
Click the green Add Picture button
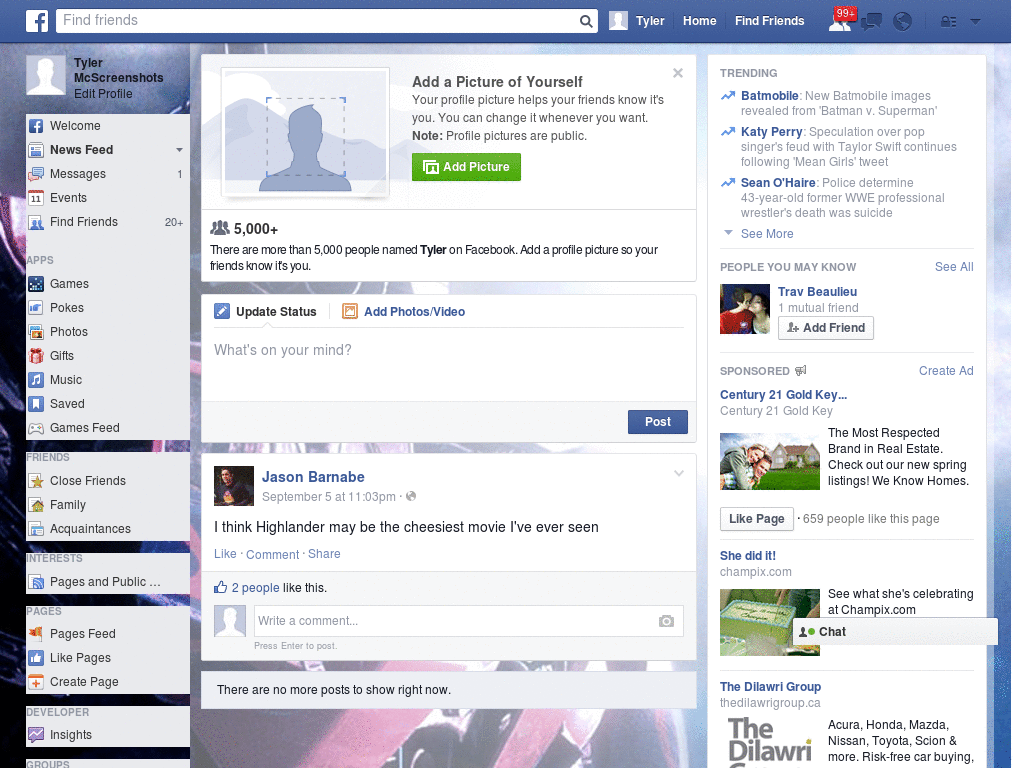click(466, 167)
